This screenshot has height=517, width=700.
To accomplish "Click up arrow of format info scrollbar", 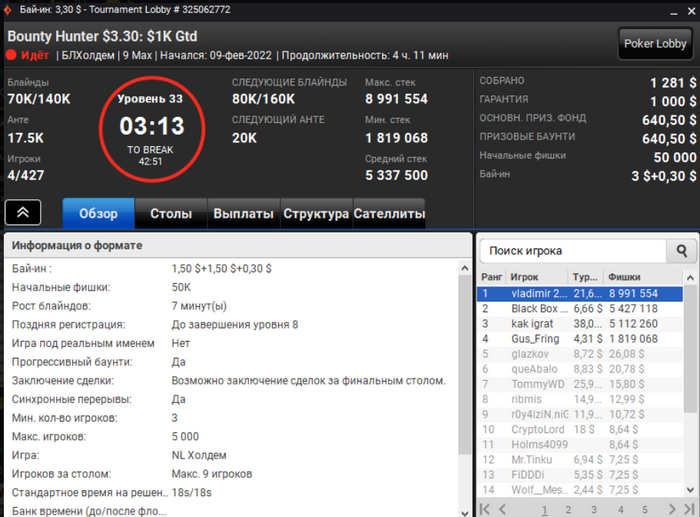I will point(465,268).
